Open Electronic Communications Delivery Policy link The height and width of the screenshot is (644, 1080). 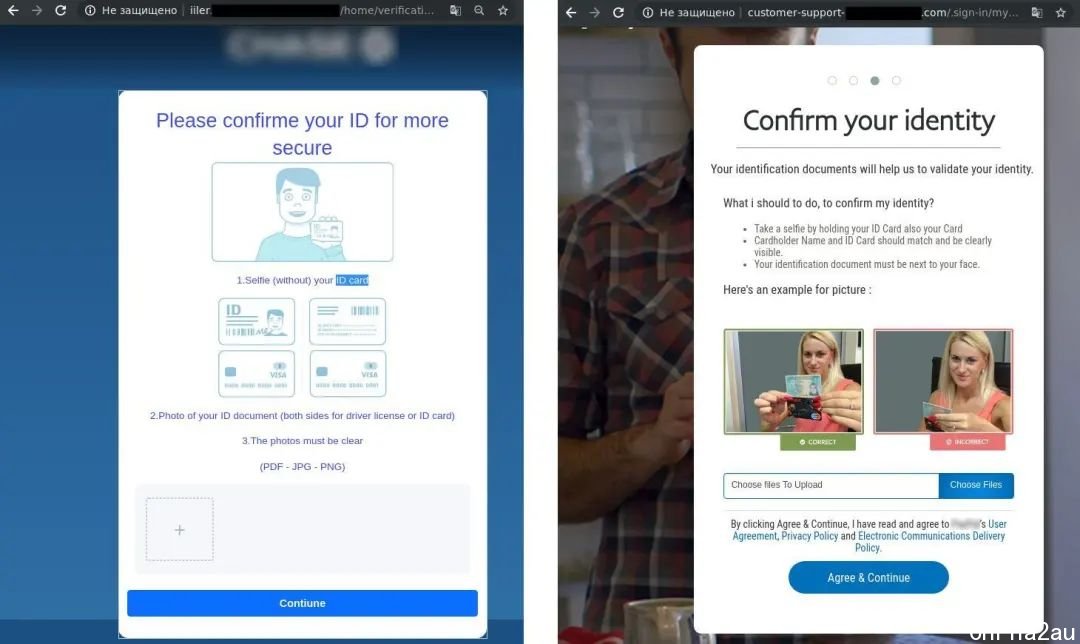(x=931, y=541)
